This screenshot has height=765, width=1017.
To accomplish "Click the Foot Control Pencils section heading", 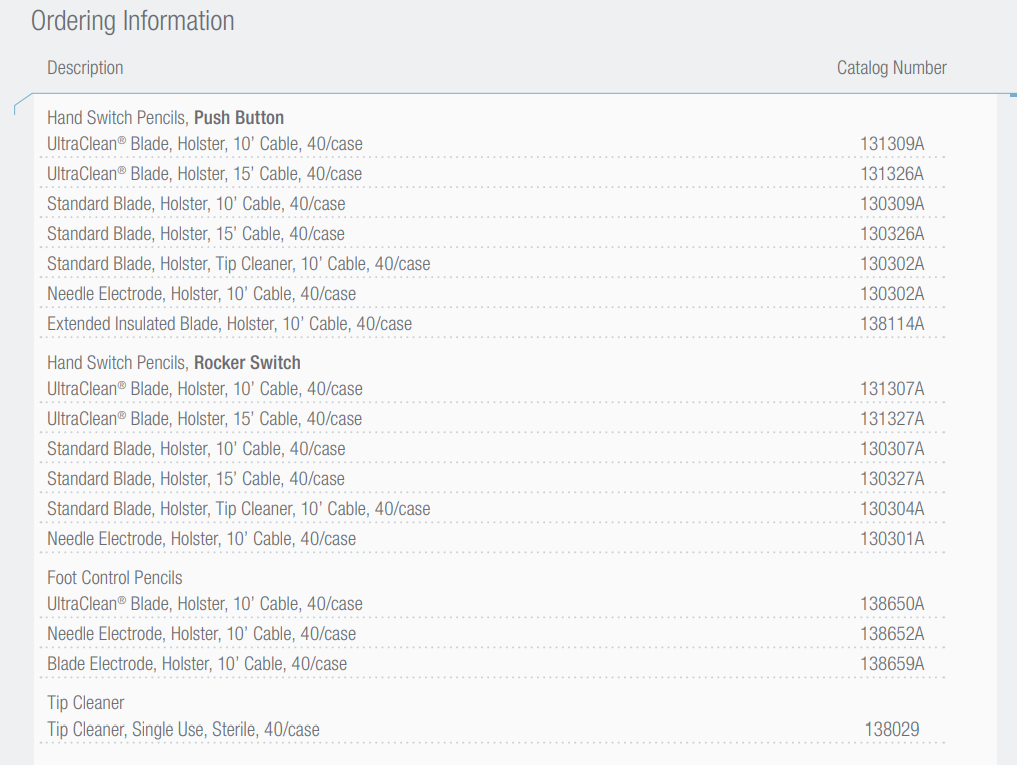I will [115, 578].
